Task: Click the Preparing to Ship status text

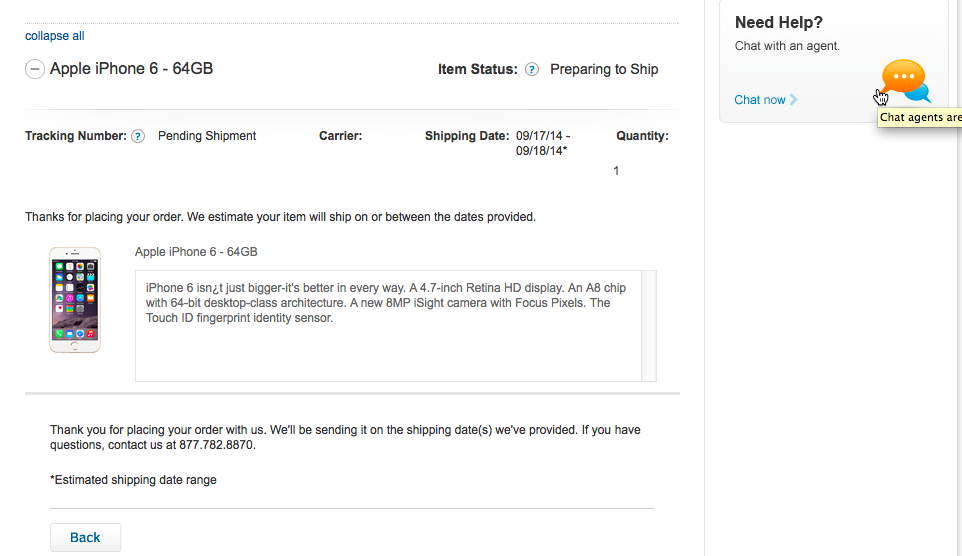Action: pyautogui.click(x=604, y=69)
